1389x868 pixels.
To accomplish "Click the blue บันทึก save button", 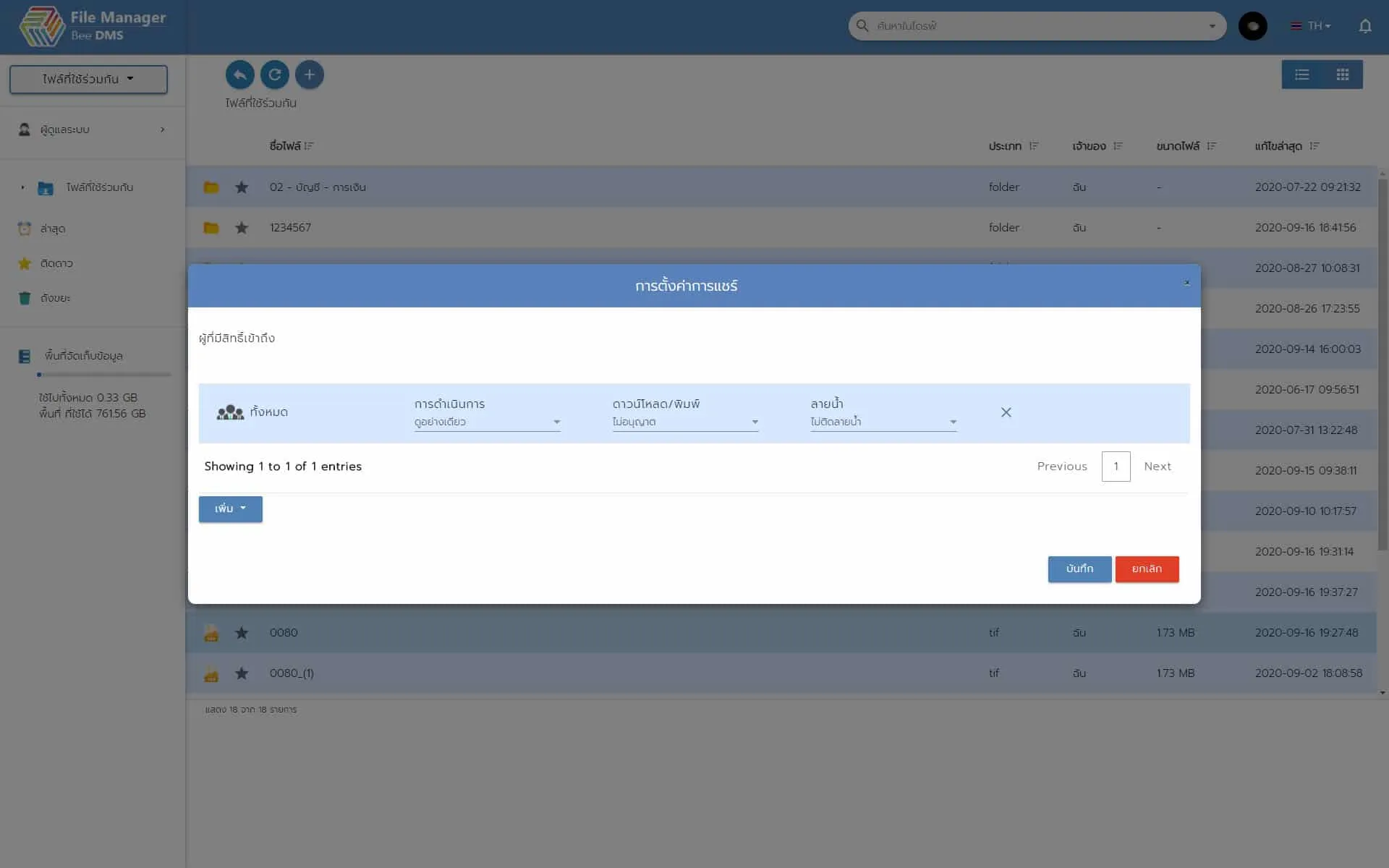I will point(1079,569).
